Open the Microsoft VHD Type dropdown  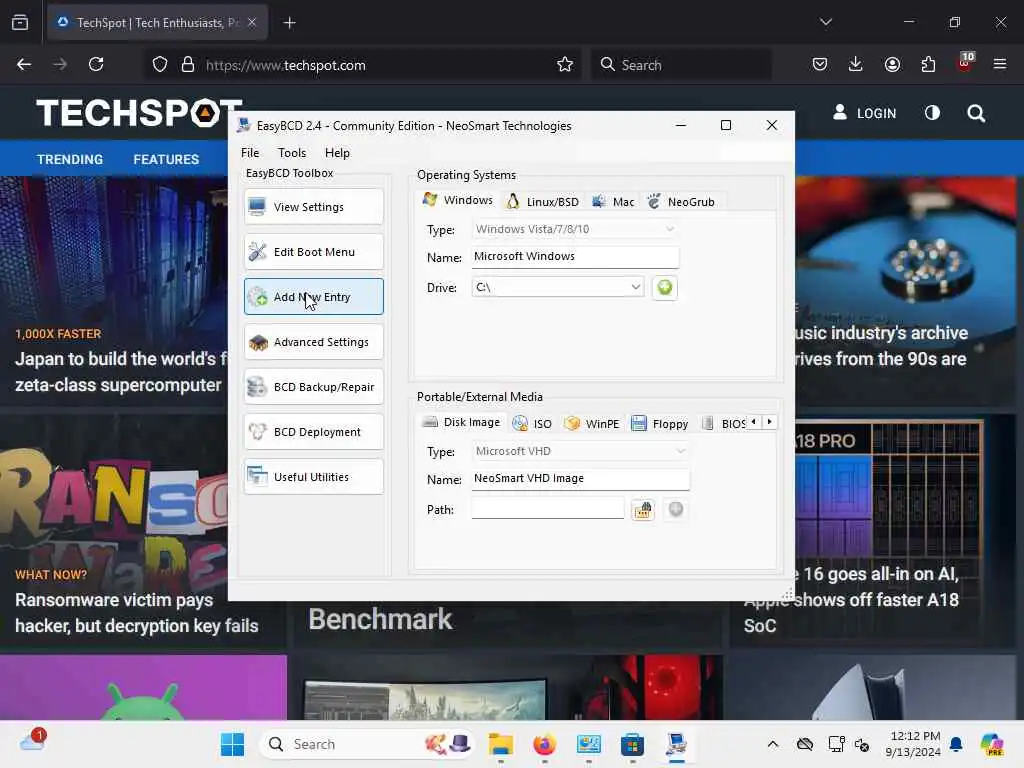[x=580, y=451]
